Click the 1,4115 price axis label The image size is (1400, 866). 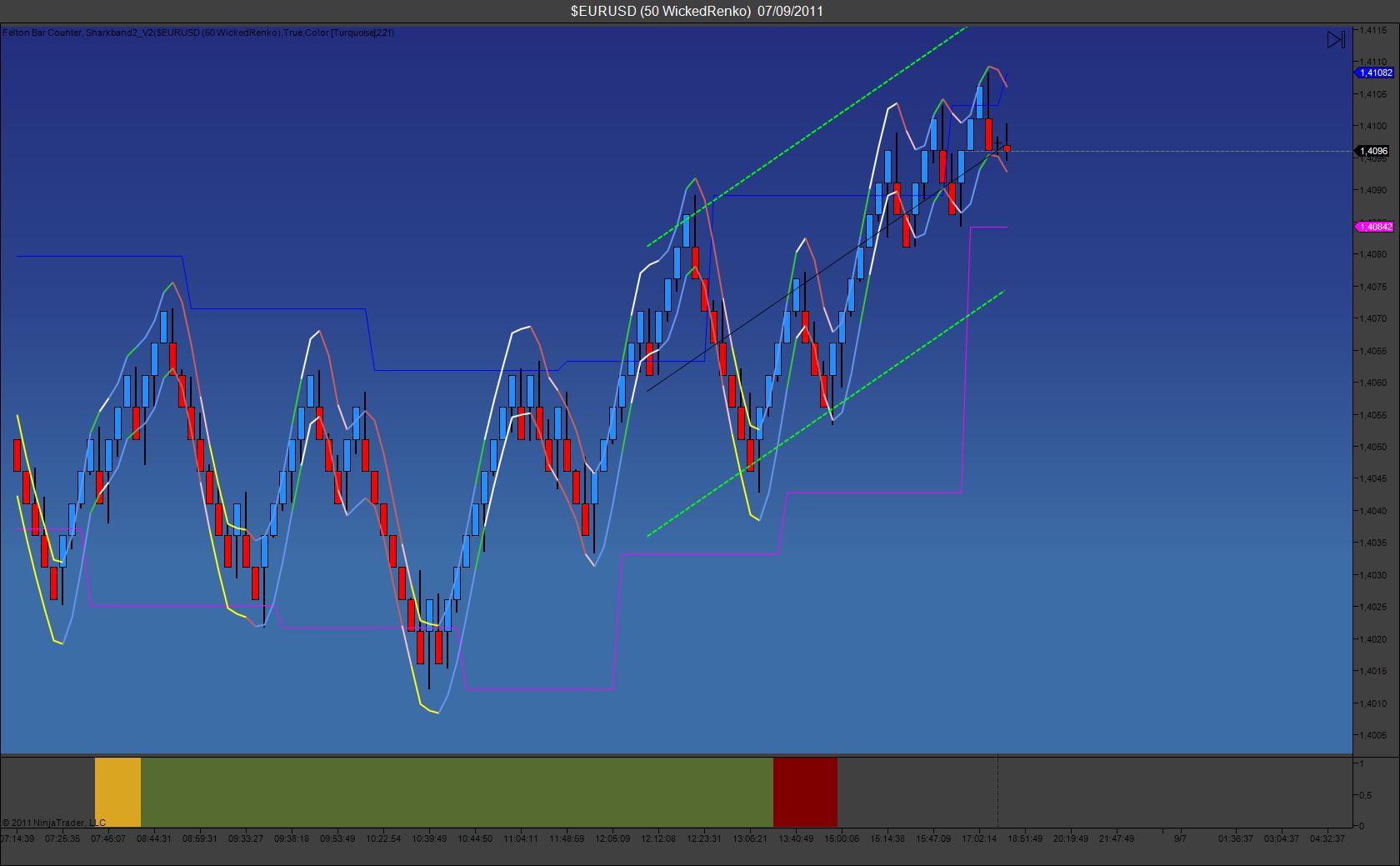click(1372, 30)
